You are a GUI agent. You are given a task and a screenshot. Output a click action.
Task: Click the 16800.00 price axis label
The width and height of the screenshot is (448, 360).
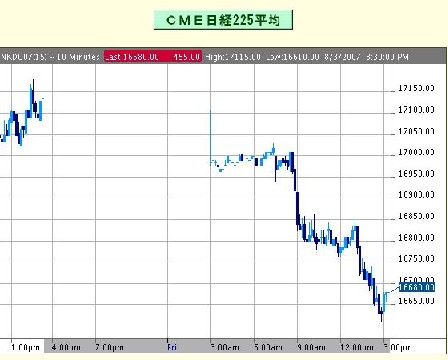click(416, 237)
